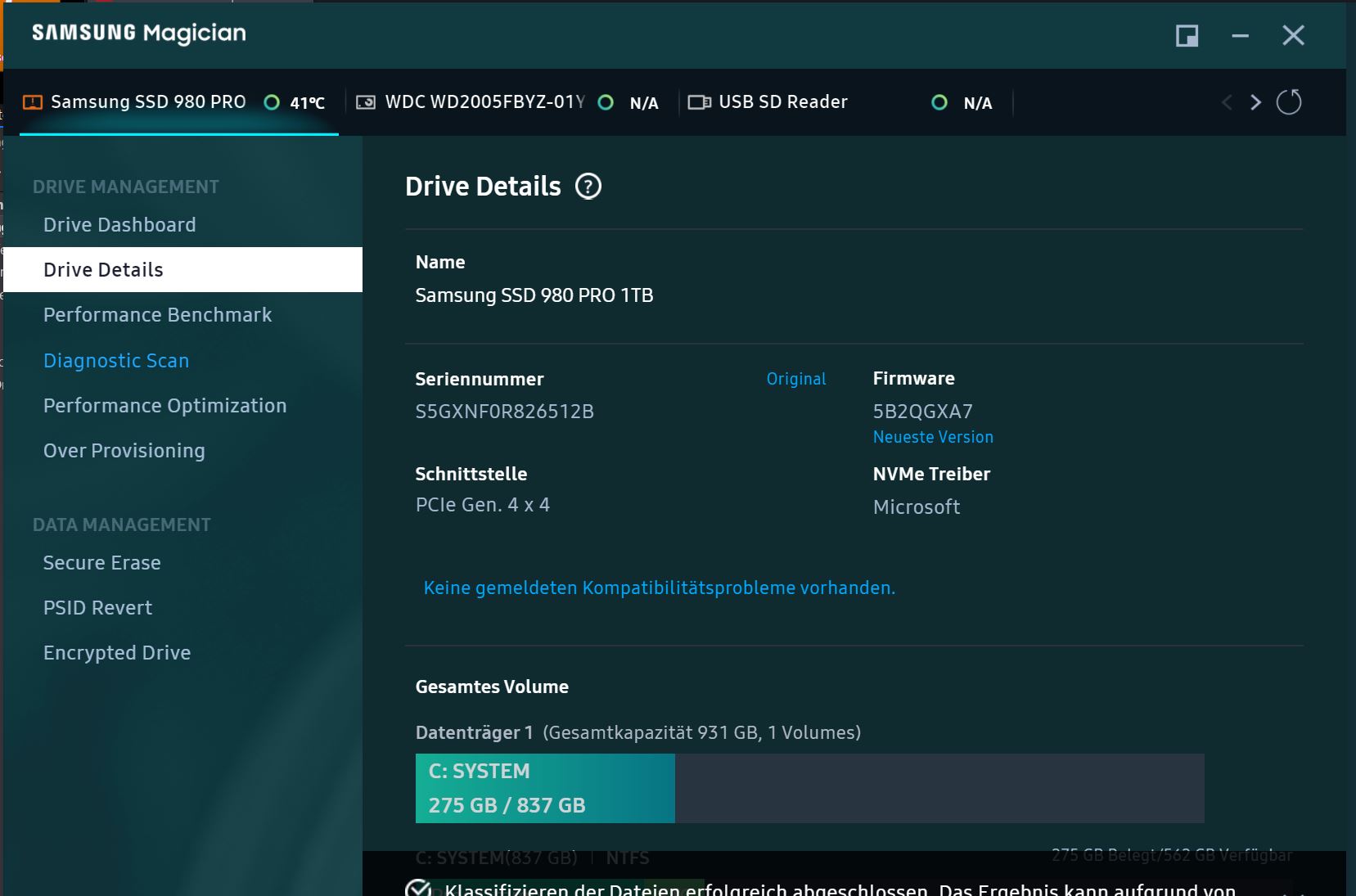Click the WDC drive green status circle

click(606, 102)
